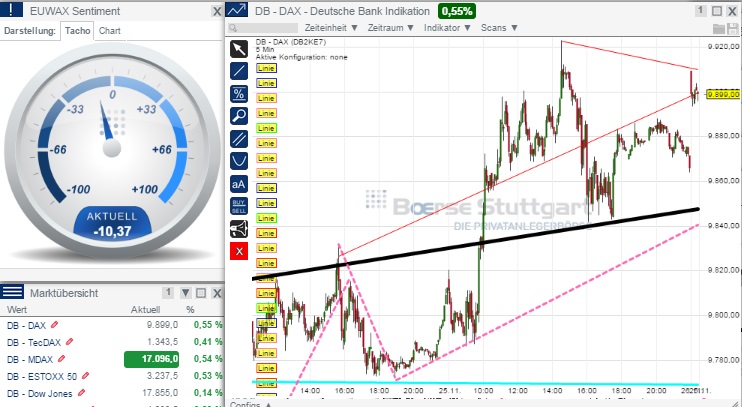The image size is (742, 407).
Task: Click the edit pencil next to DB - MDAX
Action: (x=61, y=359)
